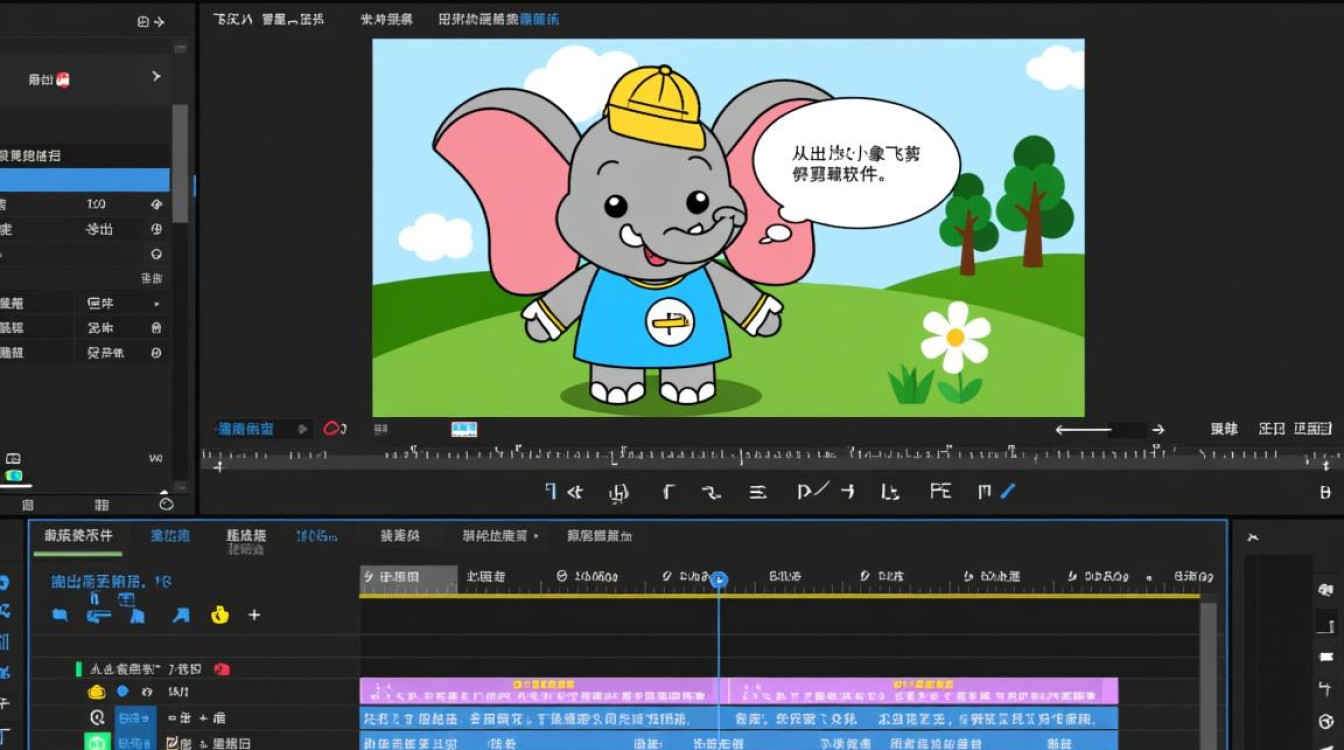Open the third timeline panel tab with two-line label
This screenshot has width=1344, height=750.
(x=246, y=541)
